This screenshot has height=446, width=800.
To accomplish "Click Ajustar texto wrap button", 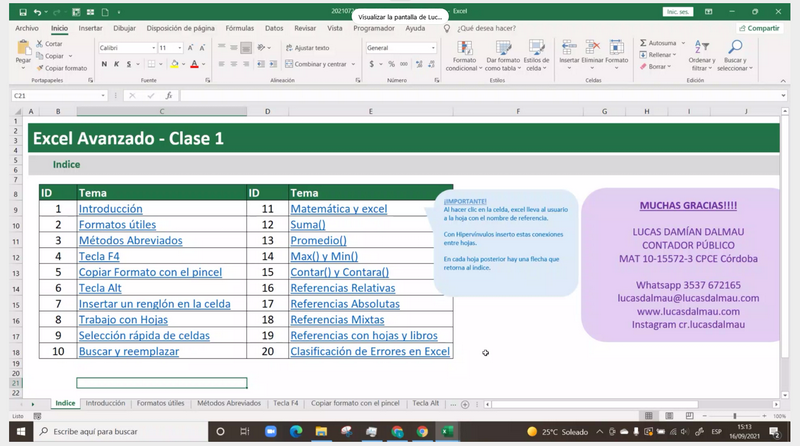I will pyautogui.click(x=308, y=47).
